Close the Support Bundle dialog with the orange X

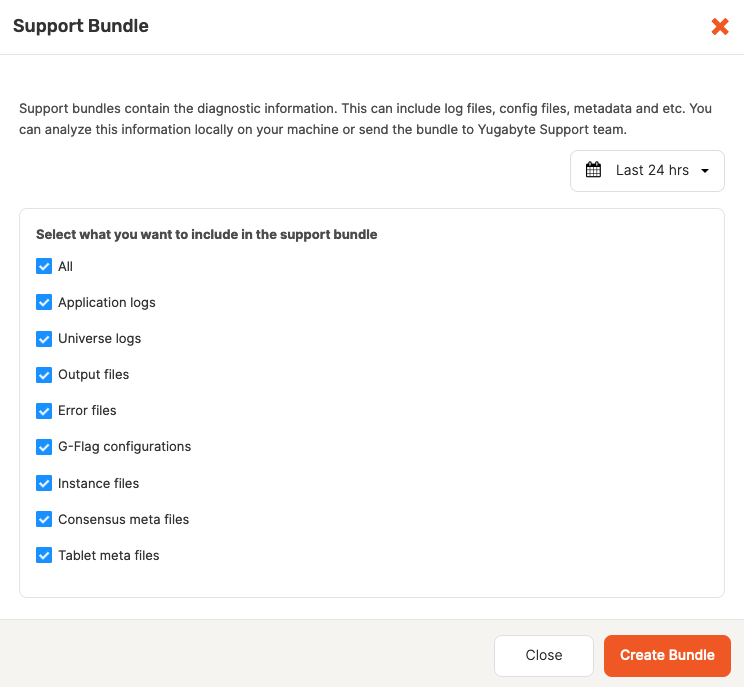[720, 27]
